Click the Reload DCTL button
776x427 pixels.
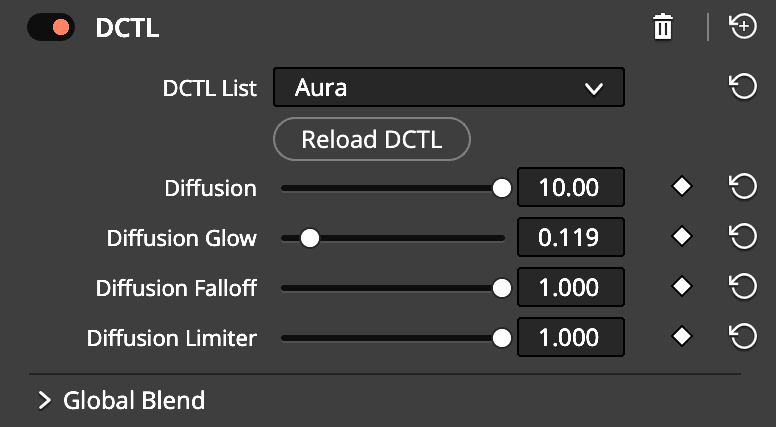[x=372, y=139]
